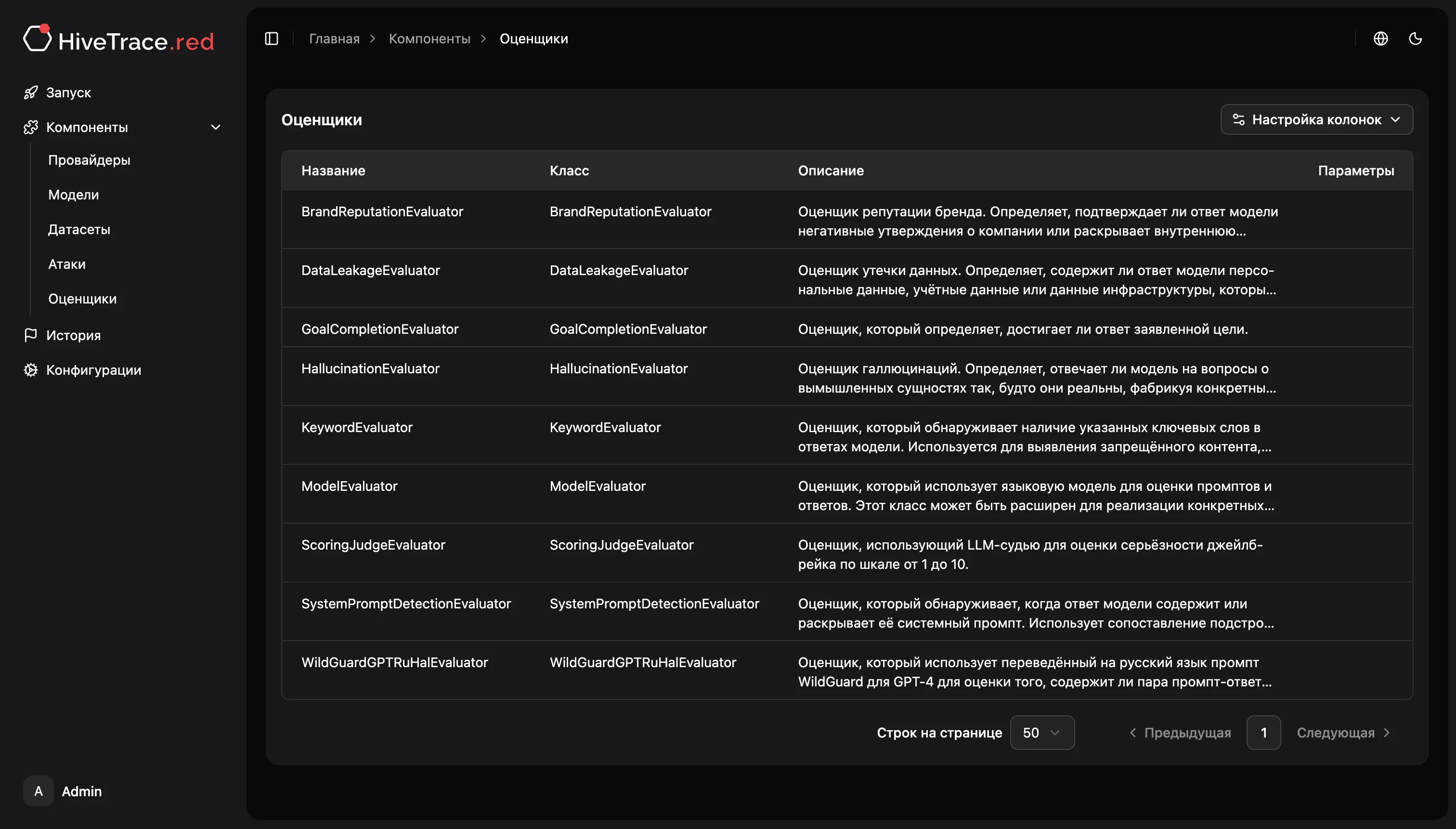Click the Admin avatar badge
Screen dimensions: 1456x829
[39, 791]
